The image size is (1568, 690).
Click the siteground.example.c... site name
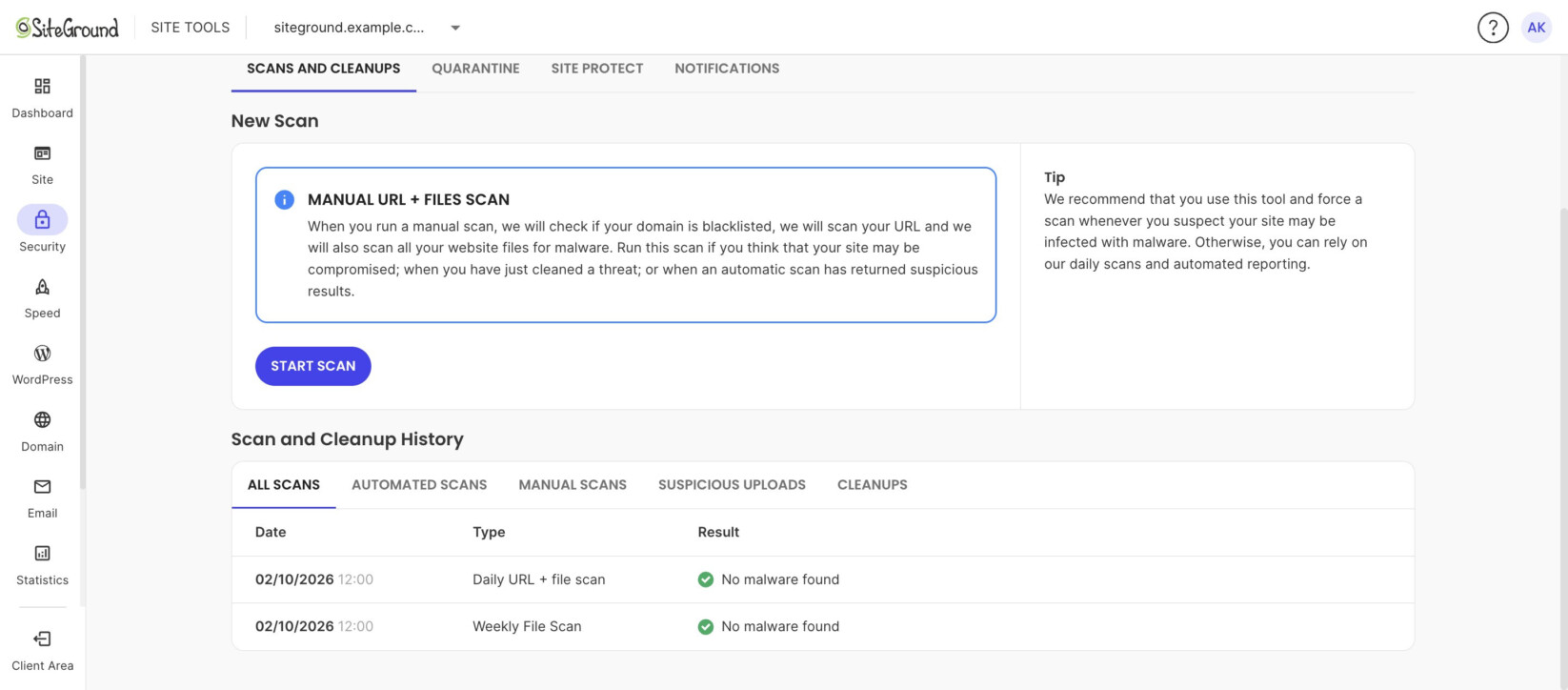tap(349, 28)
